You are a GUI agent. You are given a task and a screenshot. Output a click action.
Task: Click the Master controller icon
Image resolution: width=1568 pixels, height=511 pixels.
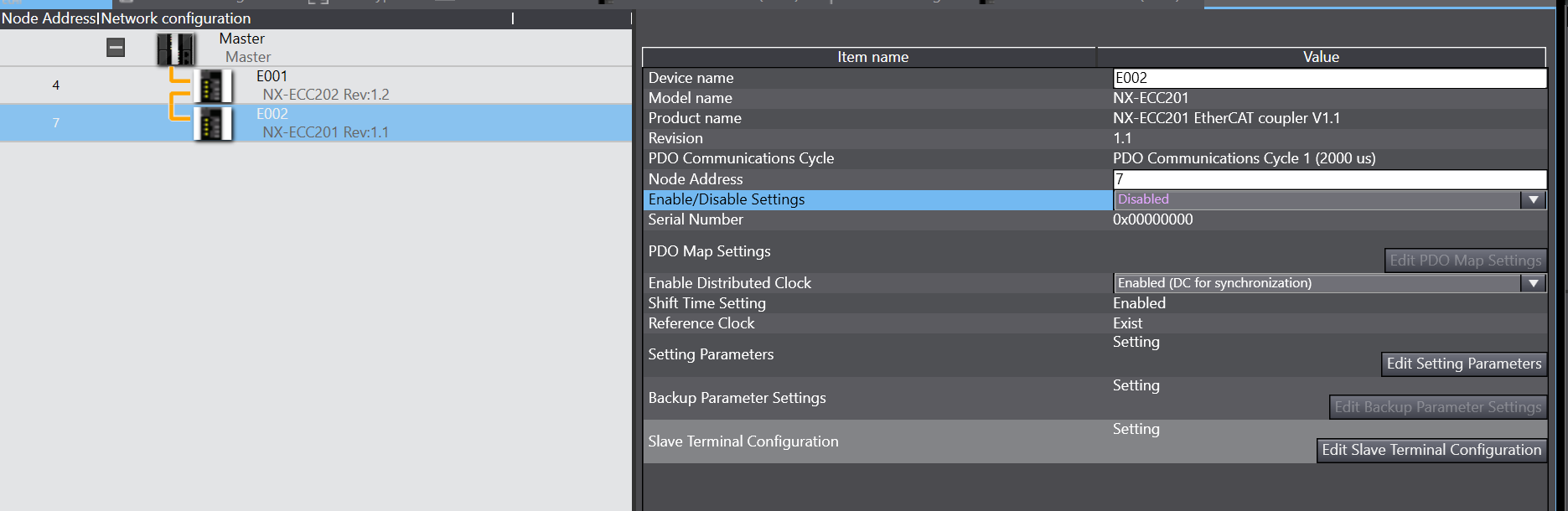pos(176,49)
